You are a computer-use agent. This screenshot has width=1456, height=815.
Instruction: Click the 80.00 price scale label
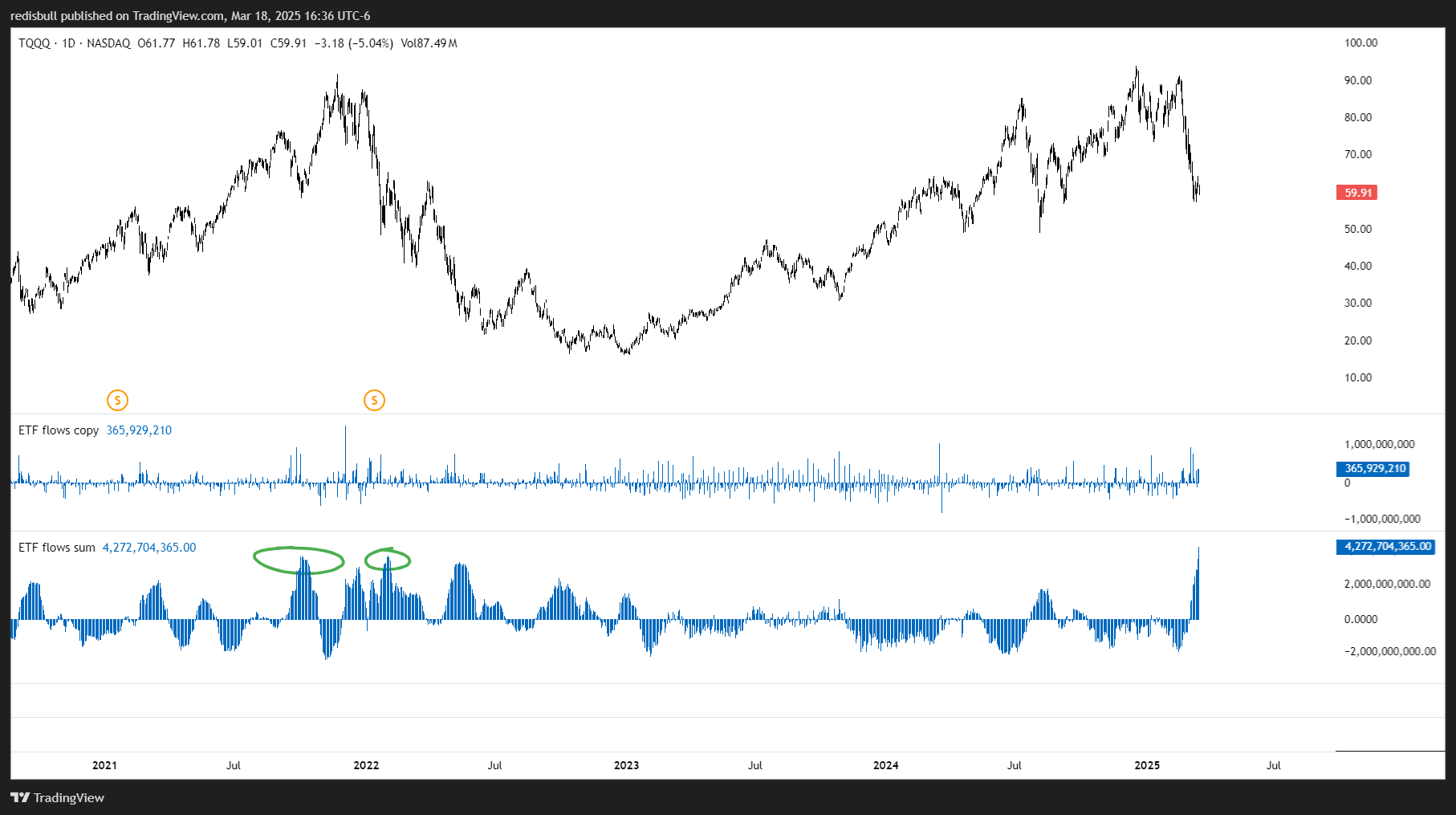click(1358, 117)
